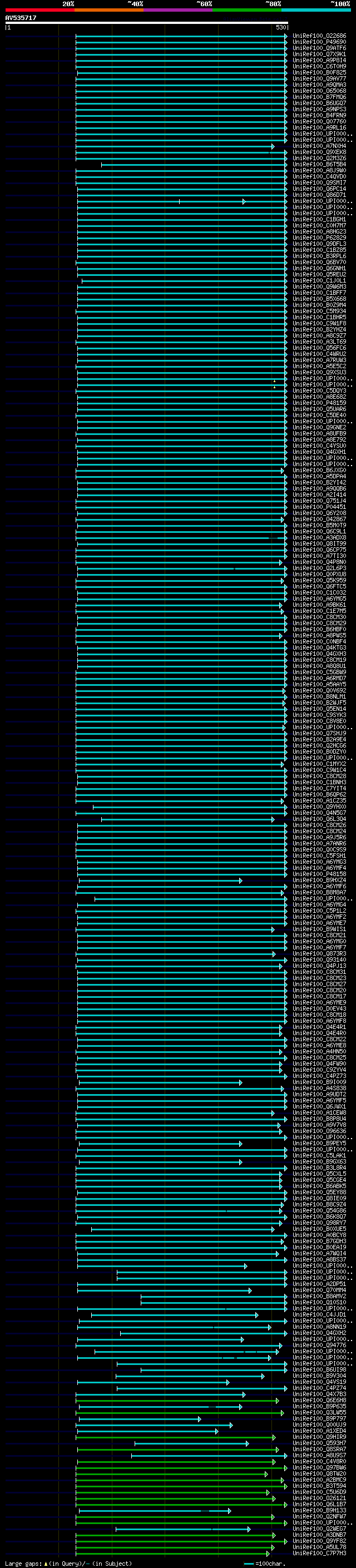This screenshot has height=1568, width=356.
Task: Select the UniRef100_B0XUE5 label
Action: click(319, 1229)
